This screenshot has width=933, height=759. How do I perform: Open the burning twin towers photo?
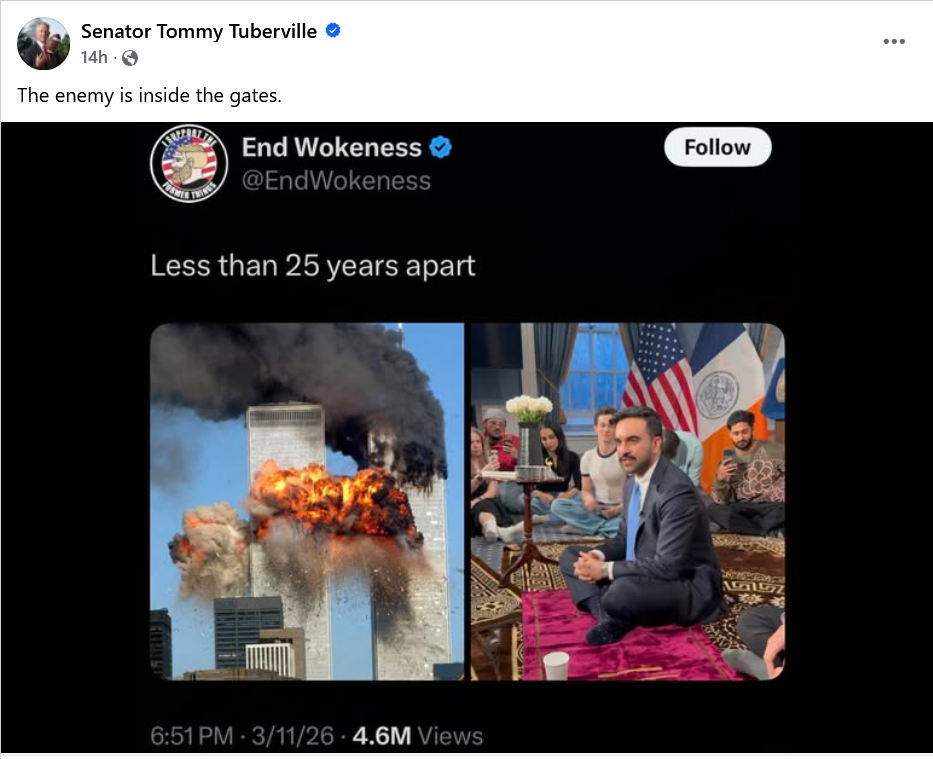click(307, 501)
